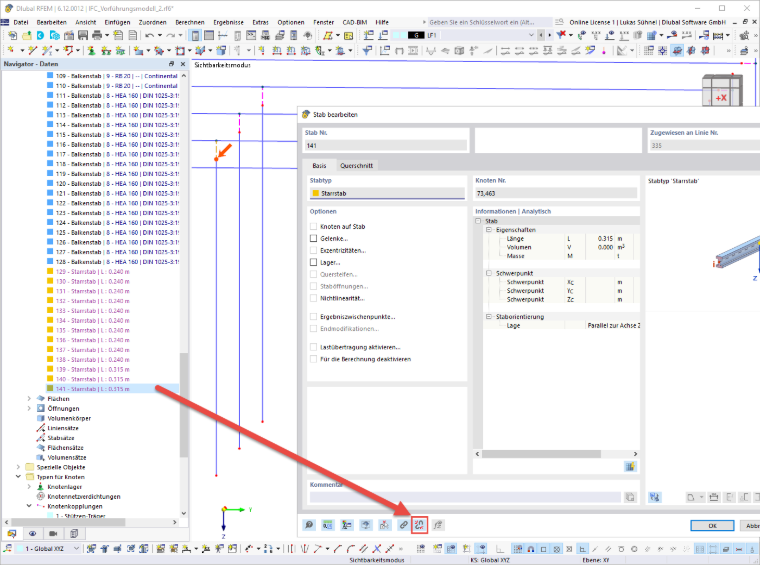Click the blue X snap icon in bottom toolbar

point(377,549)
